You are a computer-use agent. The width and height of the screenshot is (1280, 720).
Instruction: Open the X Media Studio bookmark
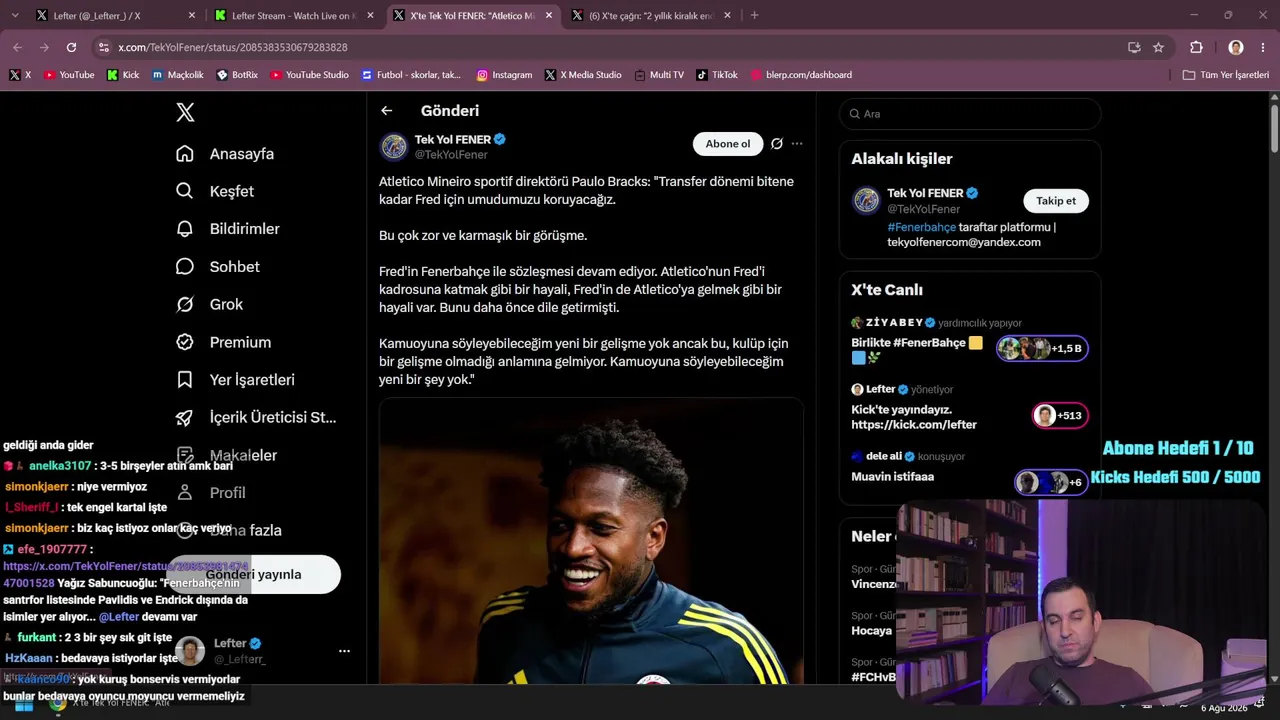(583, 75)
